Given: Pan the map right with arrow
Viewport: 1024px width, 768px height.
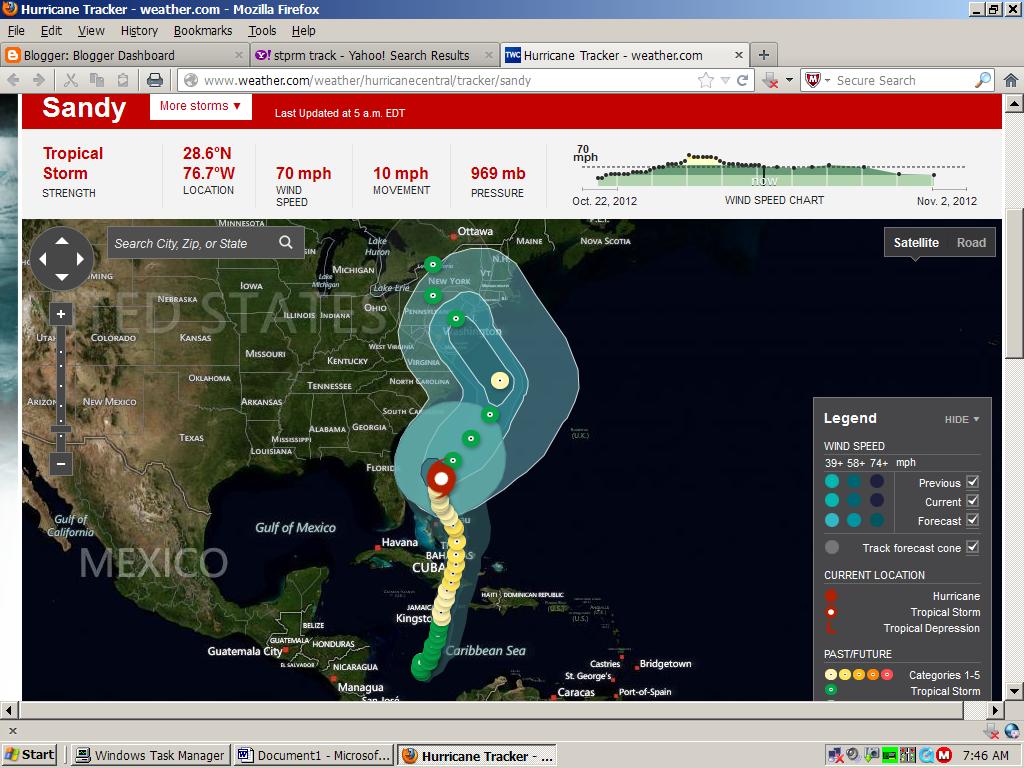Looking at the screenshot, I should click(80, 259).
